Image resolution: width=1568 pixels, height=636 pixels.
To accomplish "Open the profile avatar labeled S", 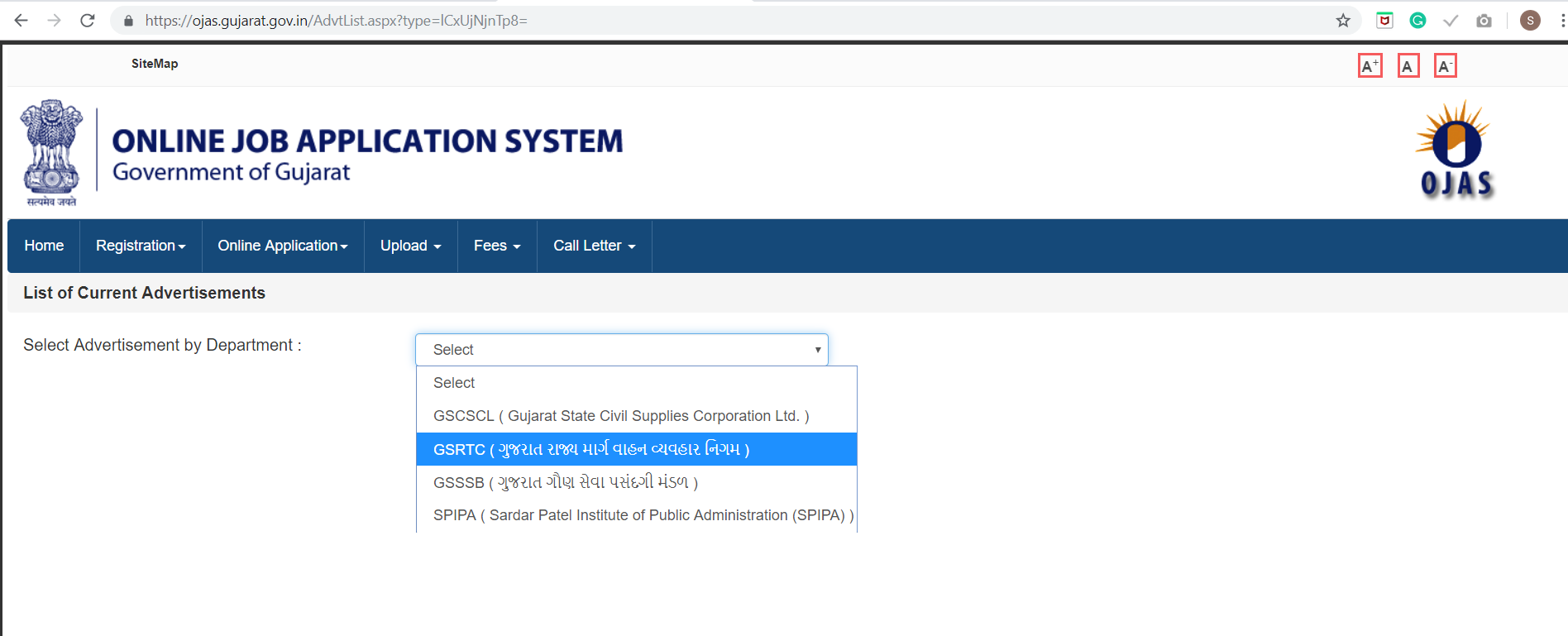I will 1530,21.
